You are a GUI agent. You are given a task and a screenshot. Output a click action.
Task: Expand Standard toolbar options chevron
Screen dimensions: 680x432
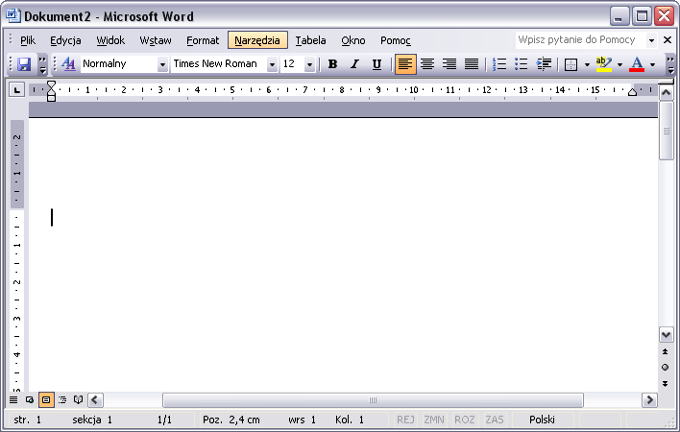(42, 64)
